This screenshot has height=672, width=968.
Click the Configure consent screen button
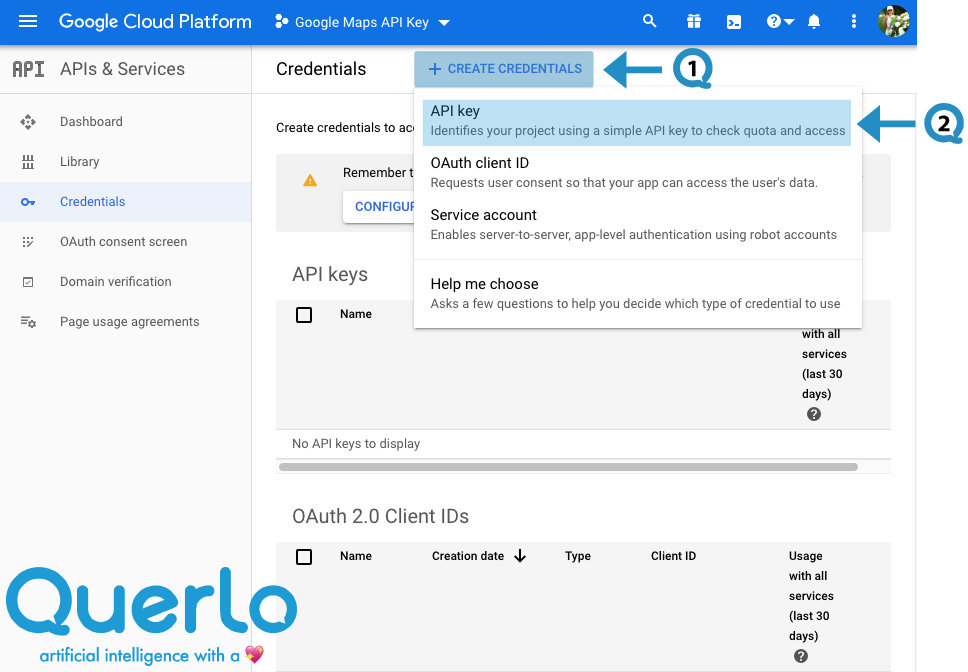[x=378, y=207]
